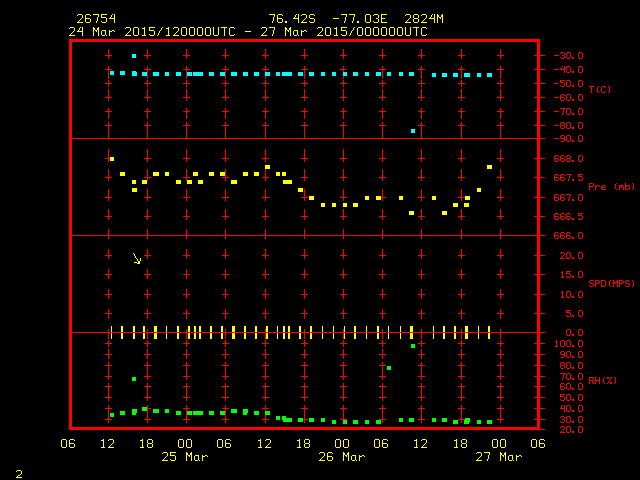Click the 00 hour label above 27 Mar

(499, 444)
